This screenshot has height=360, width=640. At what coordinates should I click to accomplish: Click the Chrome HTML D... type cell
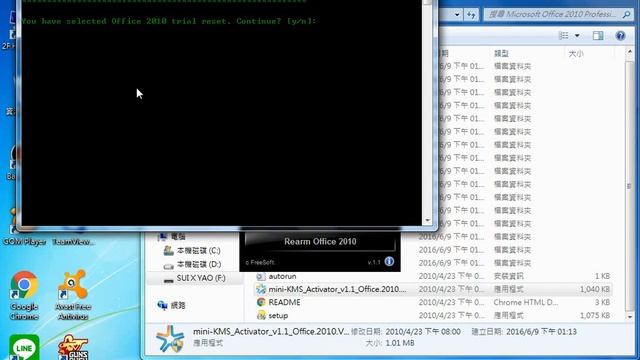coord(525,302)
